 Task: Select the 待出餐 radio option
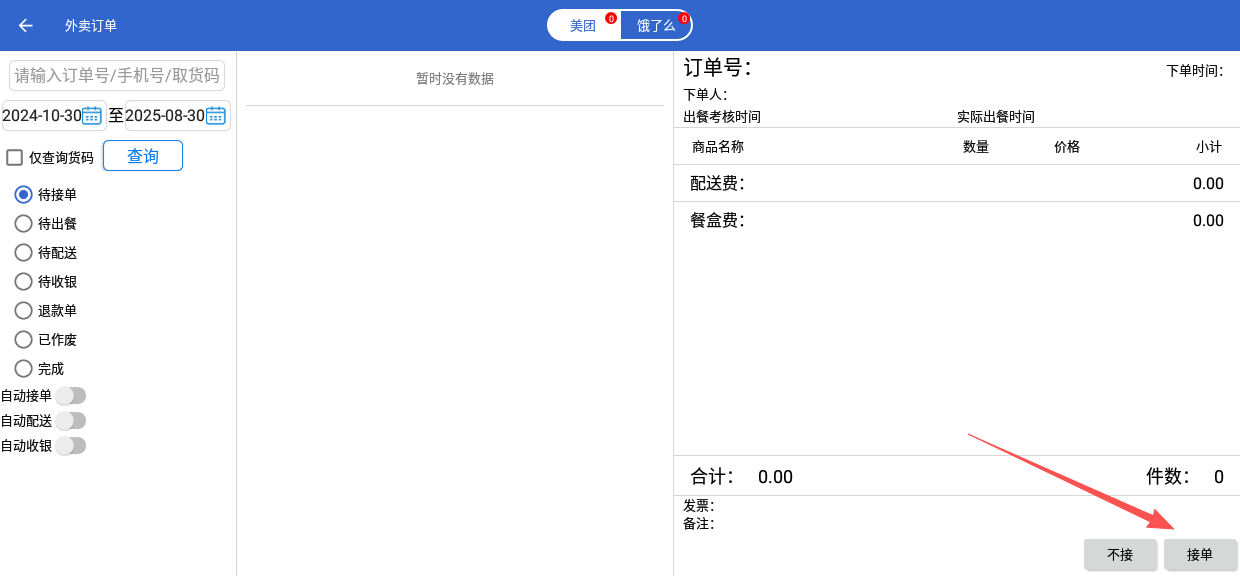(24, 224)
